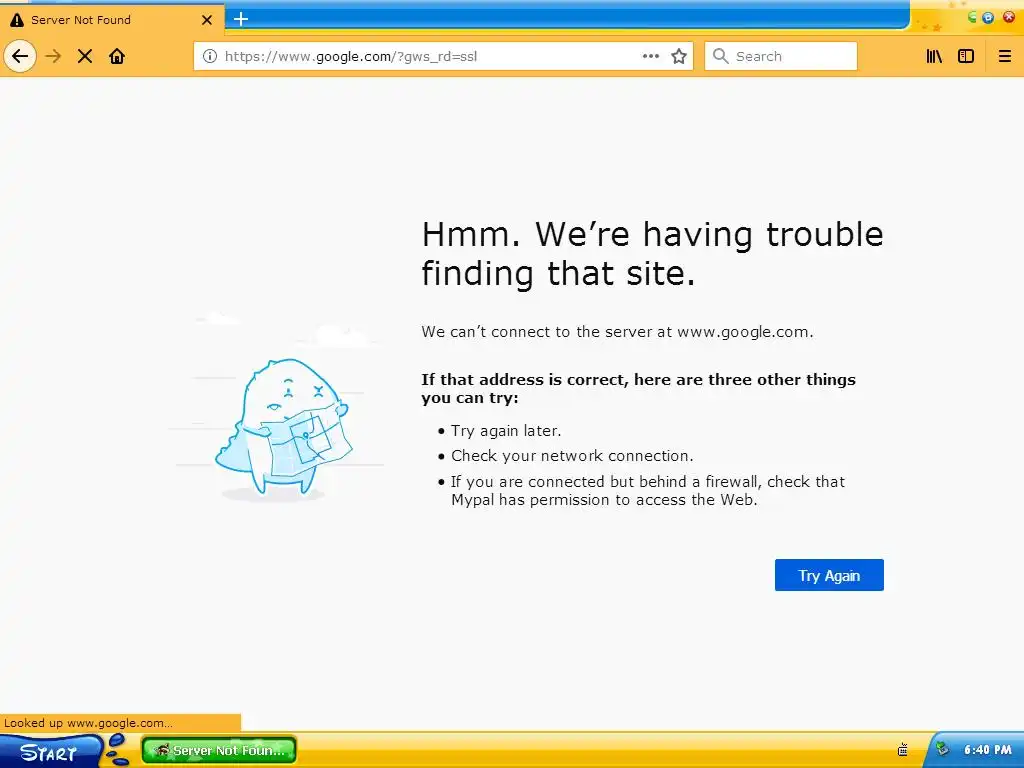The image size is (1024, 768).
Task: Click the firewall permission bullet text
Action: click(x=648, y=490)
